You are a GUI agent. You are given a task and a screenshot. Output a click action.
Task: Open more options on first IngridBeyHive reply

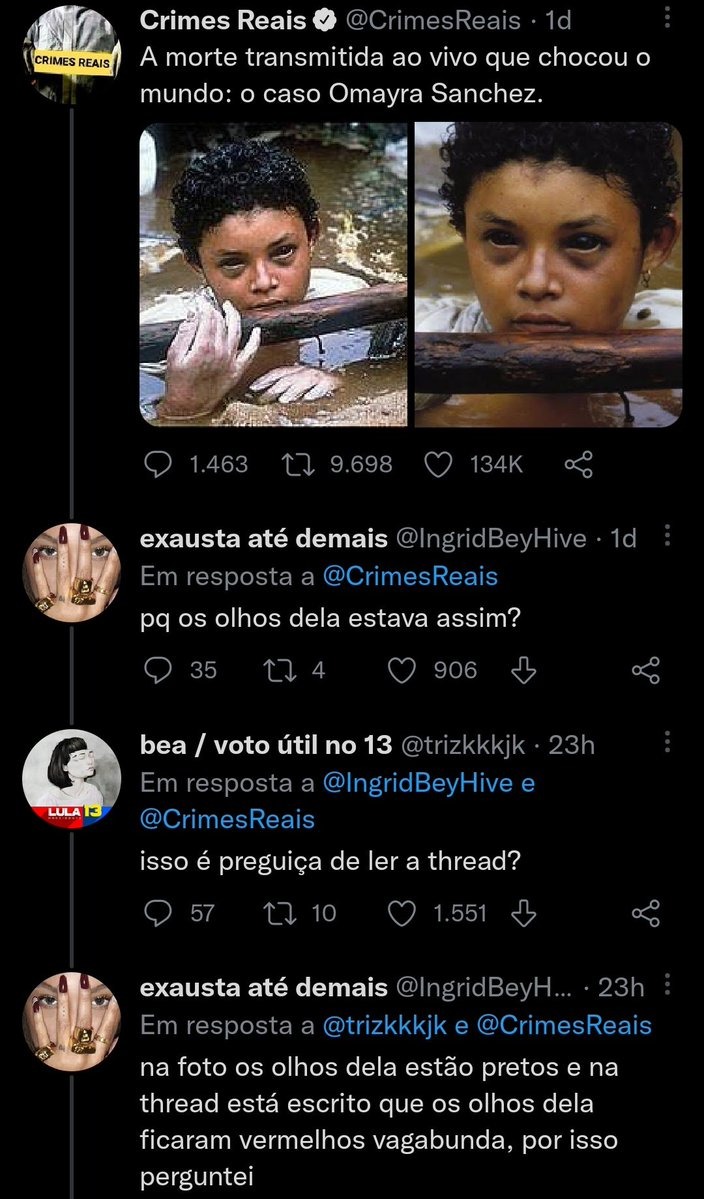668,538
